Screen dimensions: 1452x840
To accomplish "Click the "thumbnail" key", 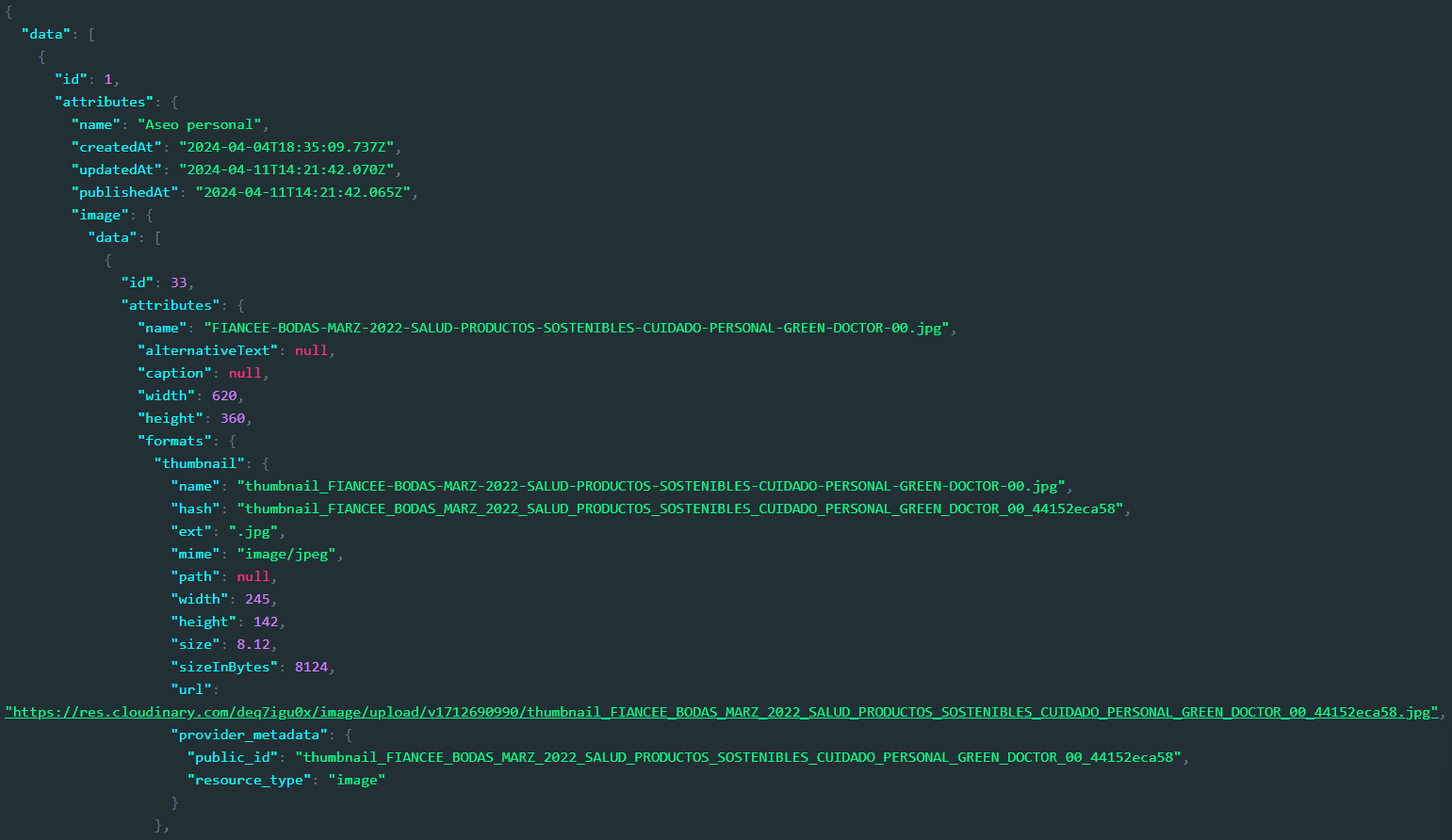I will pos(199,463).
